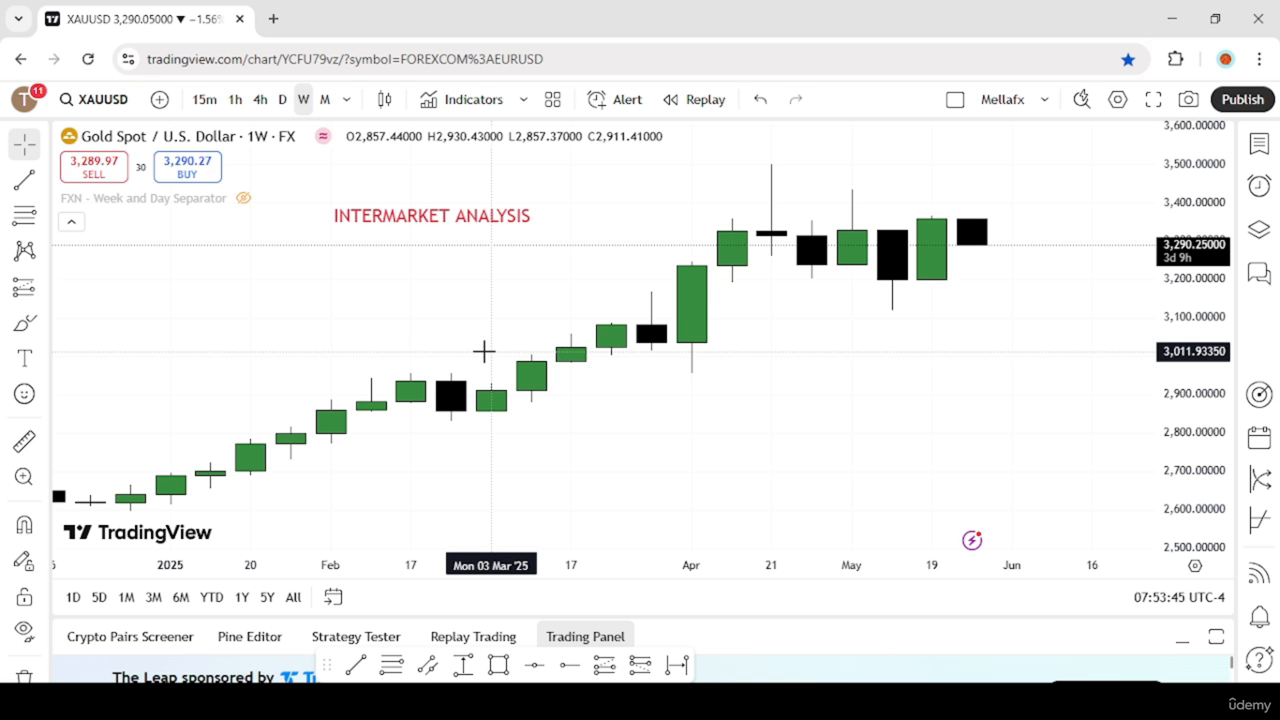Open the Fib retracement tool
Image resolution: width=1280 pixels, height=720 pixels.
tap(25, 215)
